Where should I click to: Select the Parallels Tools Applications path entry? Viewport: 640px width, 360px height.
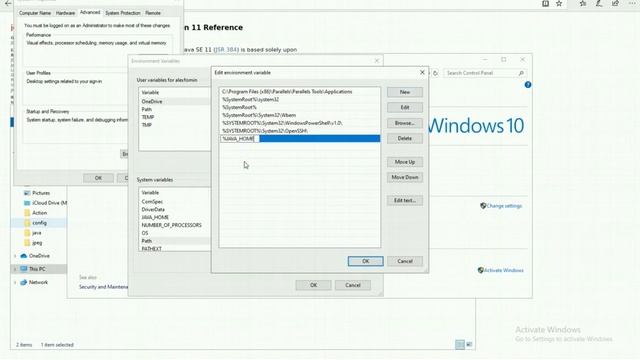pos(300,92)
